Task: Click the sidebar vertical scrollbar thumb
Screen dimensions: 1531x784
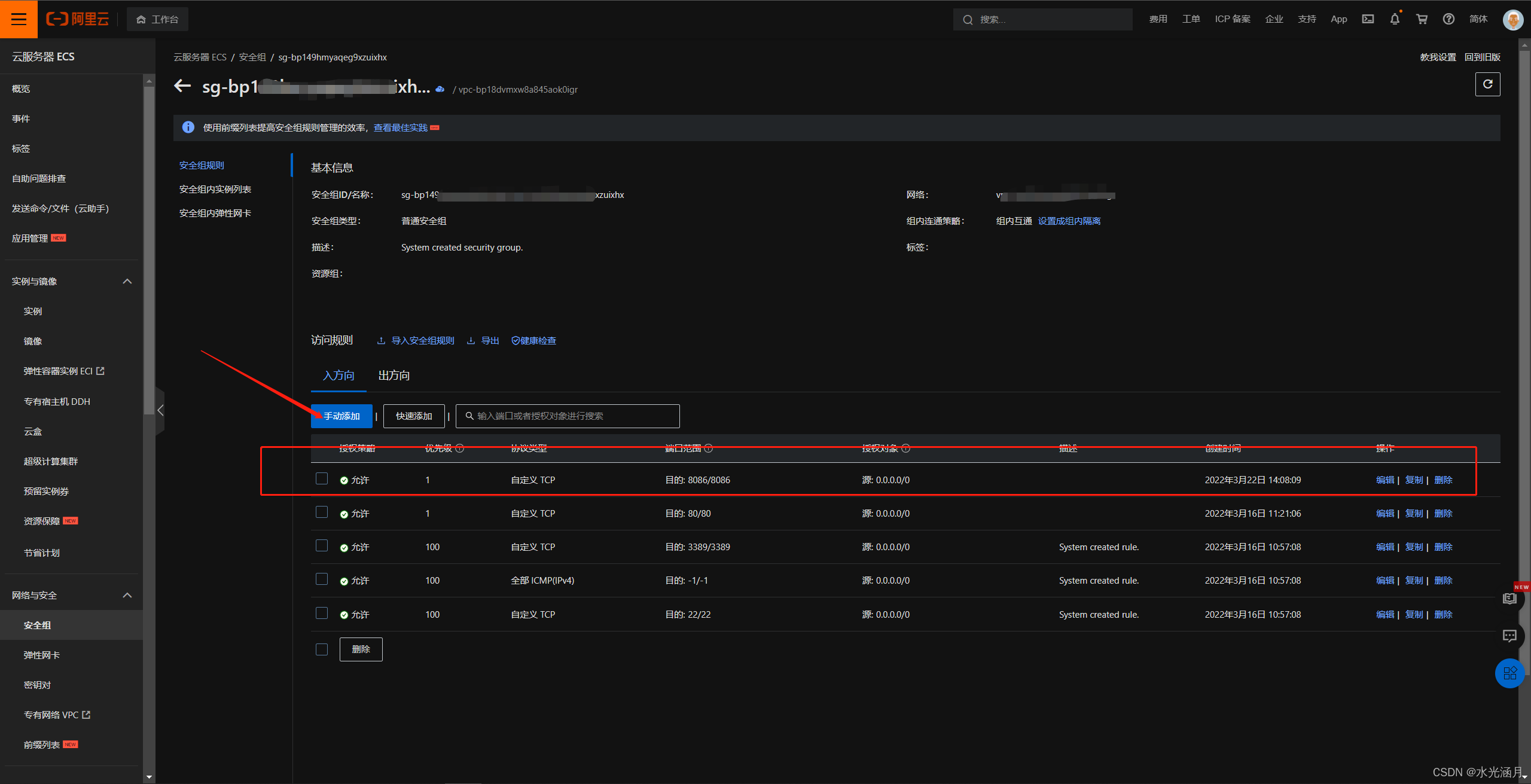Action: click(149, 251)
